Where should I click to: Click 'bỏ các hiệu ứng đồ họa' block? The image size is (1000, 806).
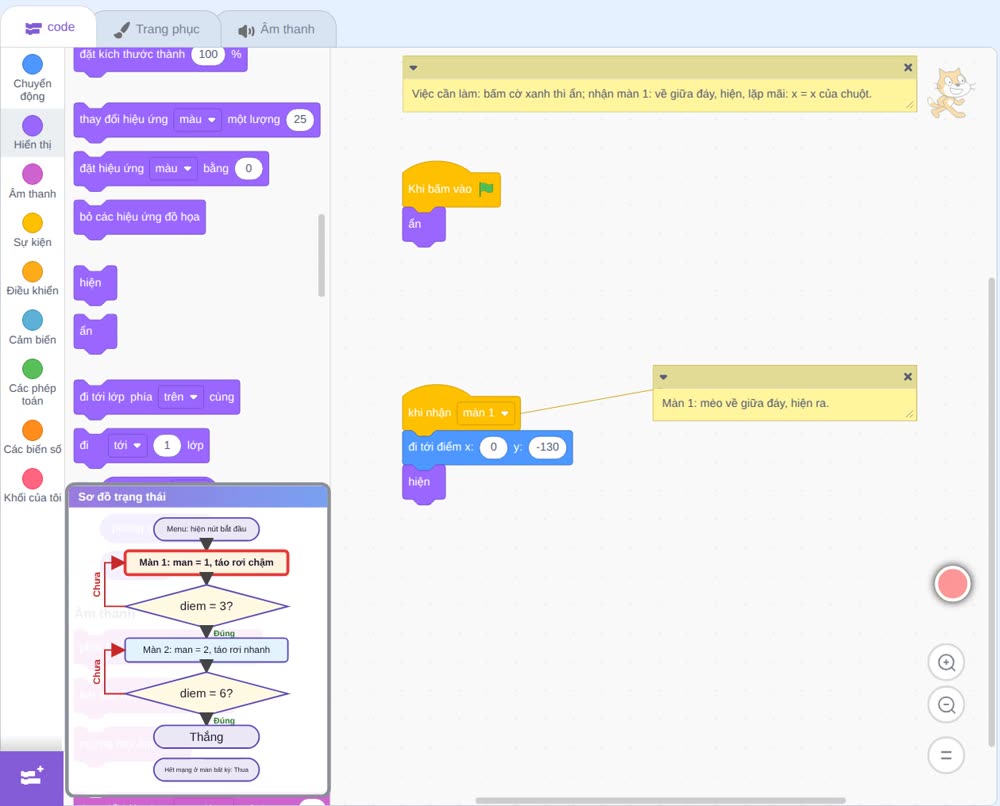point(140,218)
